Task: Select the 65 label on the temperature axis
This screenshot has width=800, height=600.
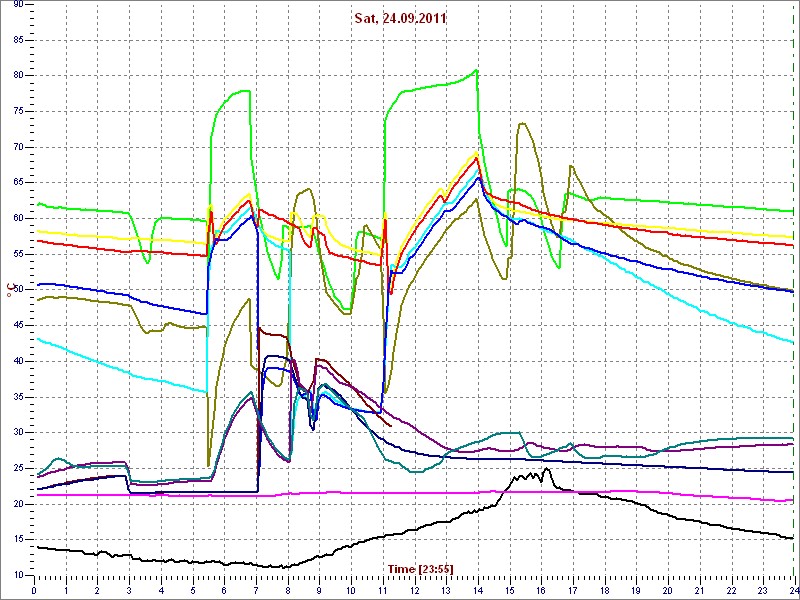Action: click(x=17, y=183)
